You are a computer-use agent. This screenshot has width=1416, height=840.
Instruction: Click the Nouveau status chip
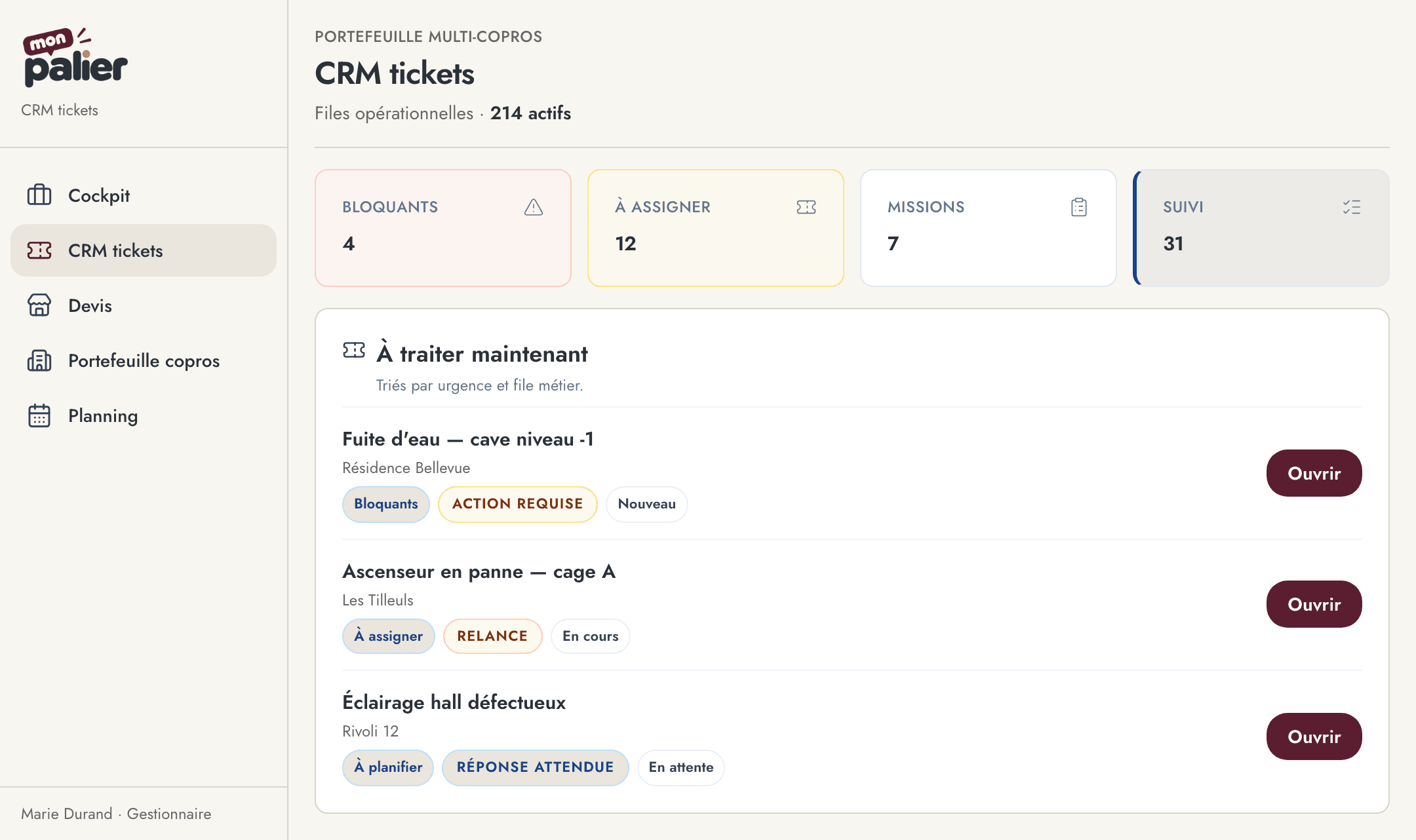pos(646,504)
